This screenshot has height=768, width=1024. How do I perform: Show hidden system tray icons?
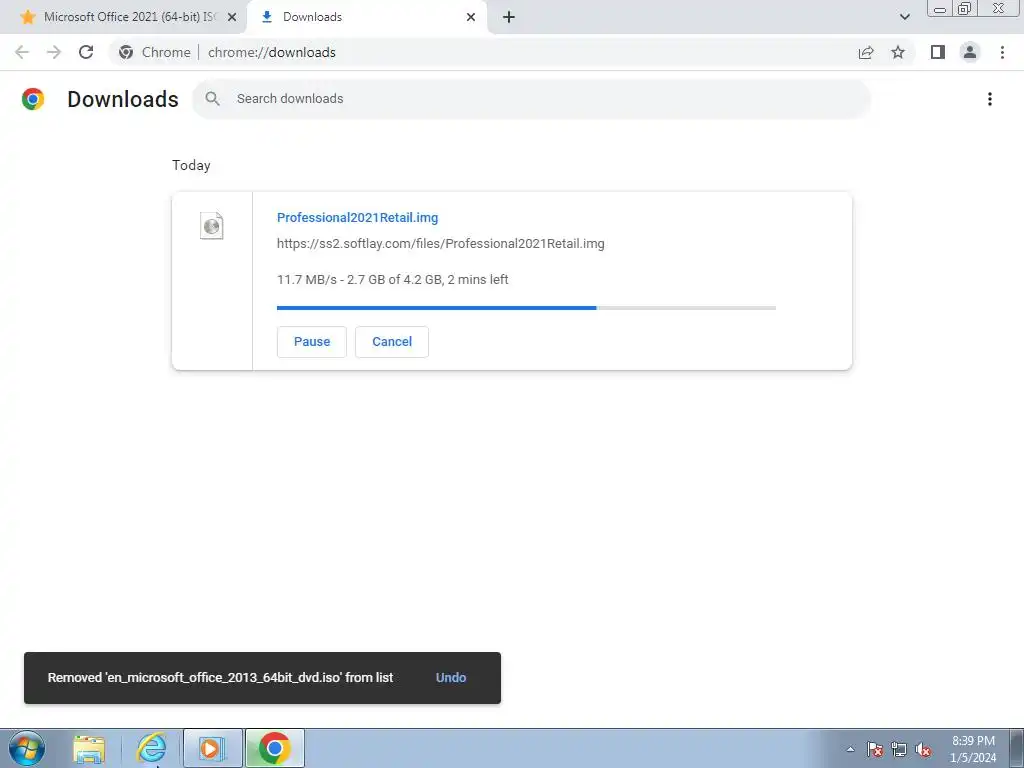click(850, 749)
